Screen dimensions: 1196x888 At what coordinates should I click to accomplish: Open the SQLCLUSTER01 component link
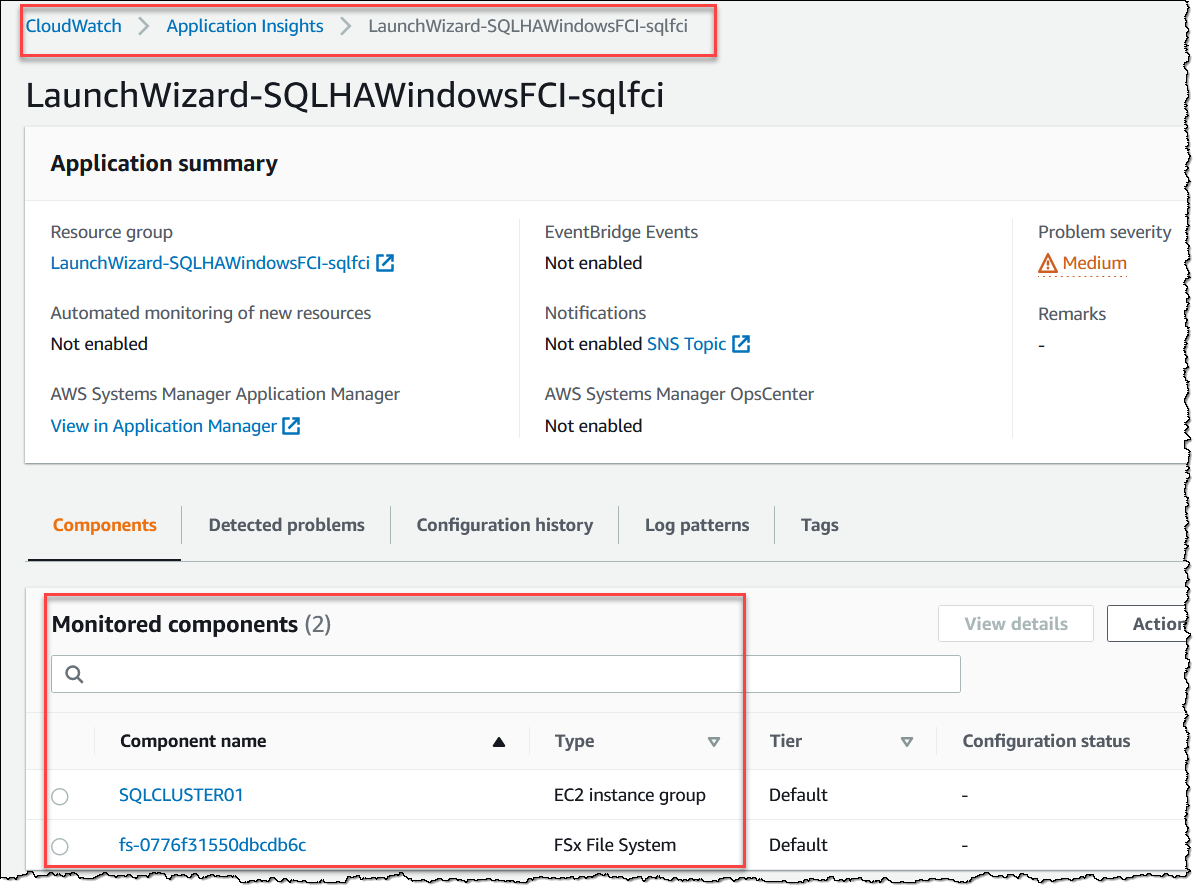(x=181, y=794)
